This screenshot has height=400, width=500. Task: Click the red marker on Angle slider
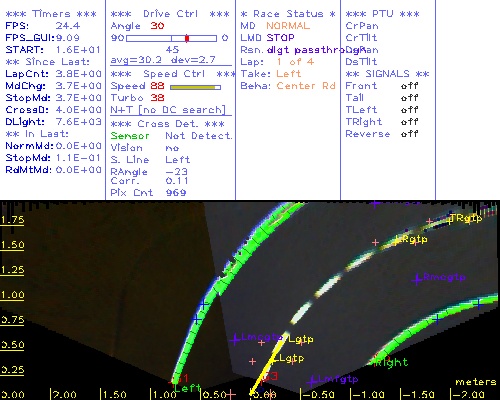(187, 38)
